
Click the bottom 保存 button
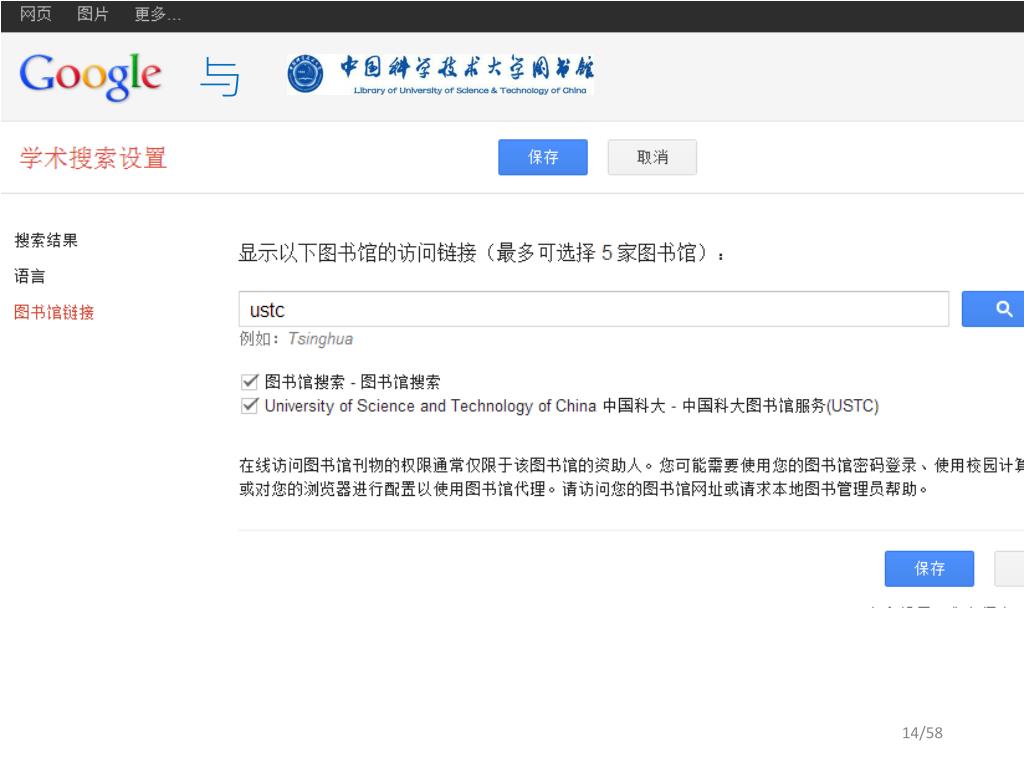(x=929, y=568)
